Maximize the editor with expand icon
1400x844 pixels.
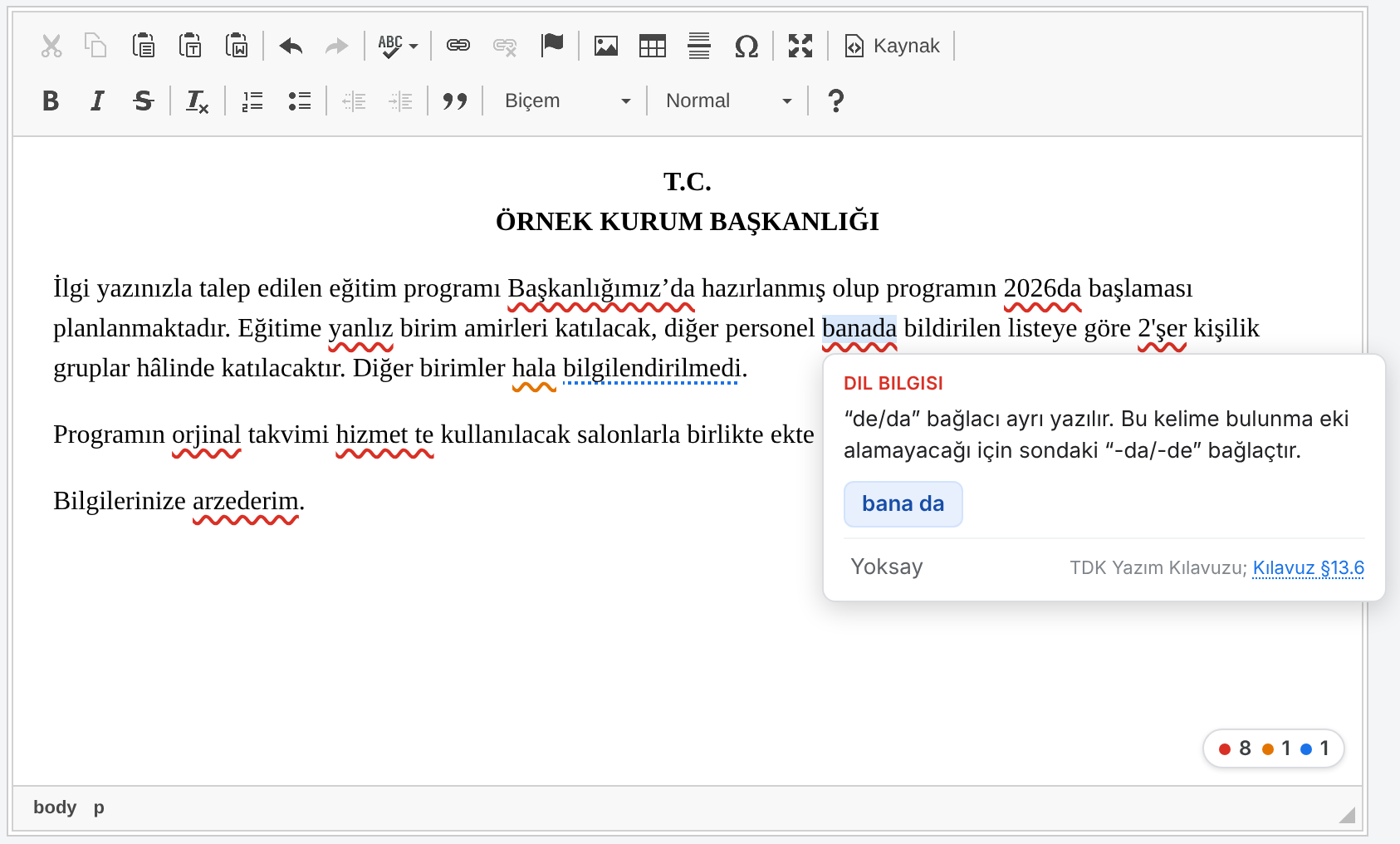(800, 46)
